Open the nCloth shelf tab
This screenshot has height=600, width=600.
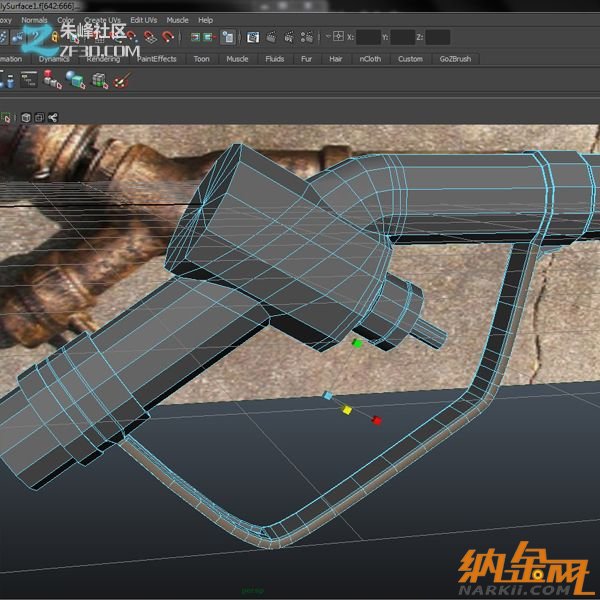(369, 59)
